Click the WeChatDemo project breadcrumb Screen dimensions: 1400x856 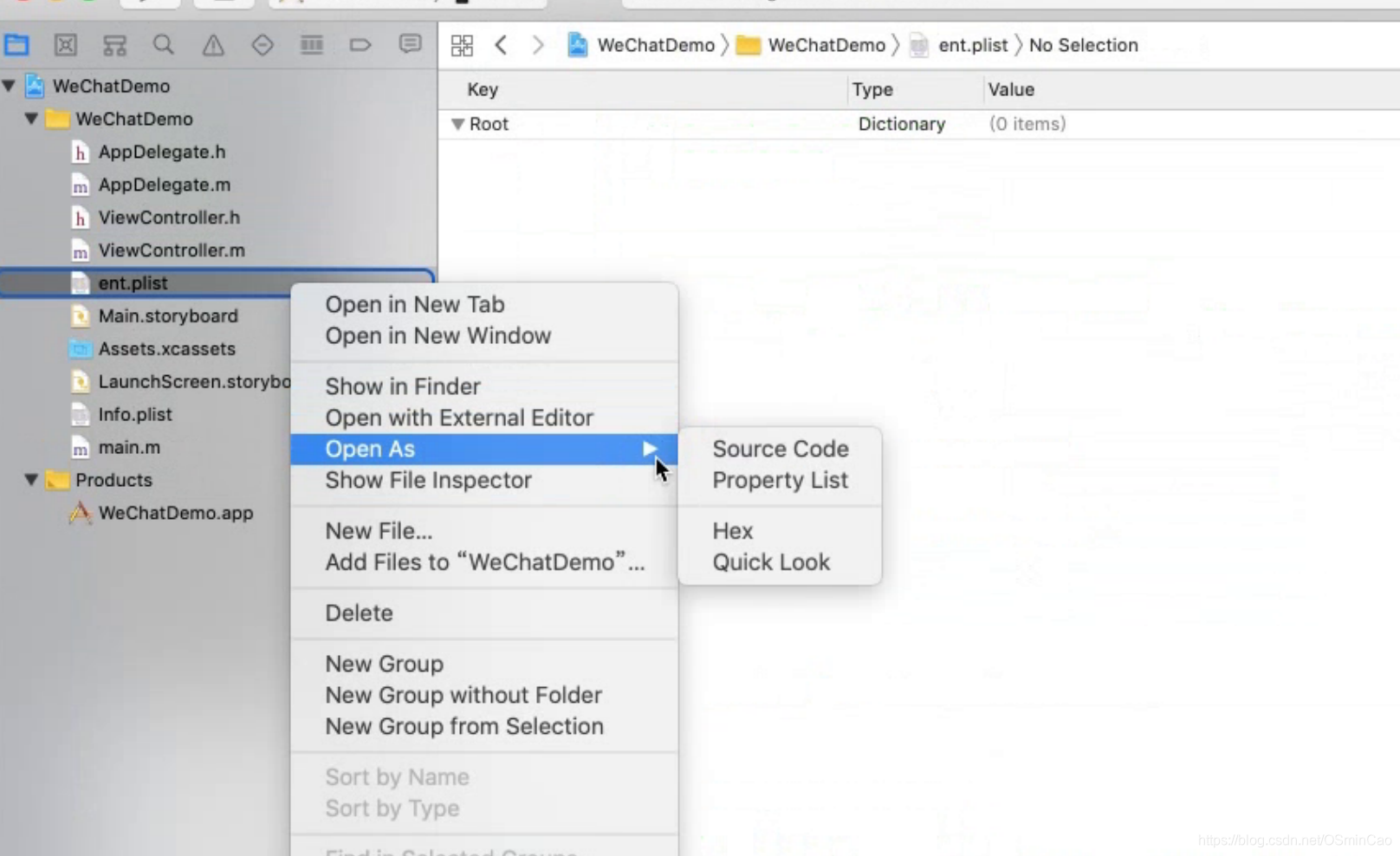click(x=641, y=45)
